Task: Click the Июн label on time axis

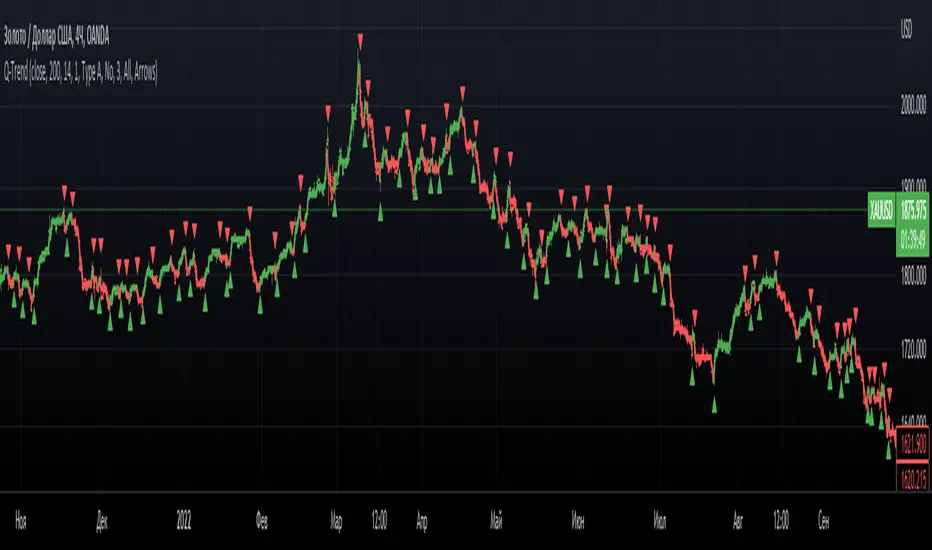Action: [578, 521]
